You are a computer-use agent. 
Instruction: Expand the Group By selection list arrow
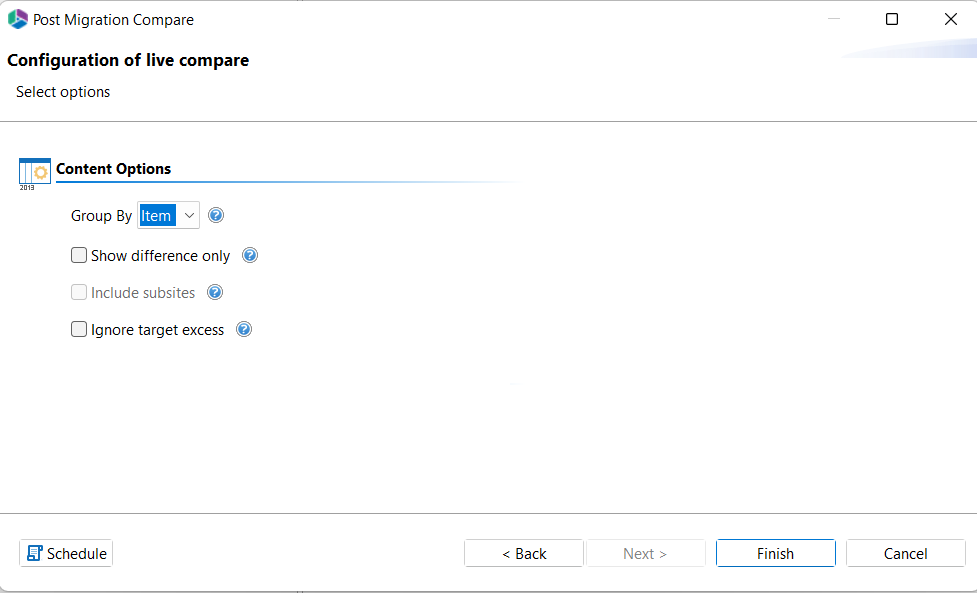point(189,215)
